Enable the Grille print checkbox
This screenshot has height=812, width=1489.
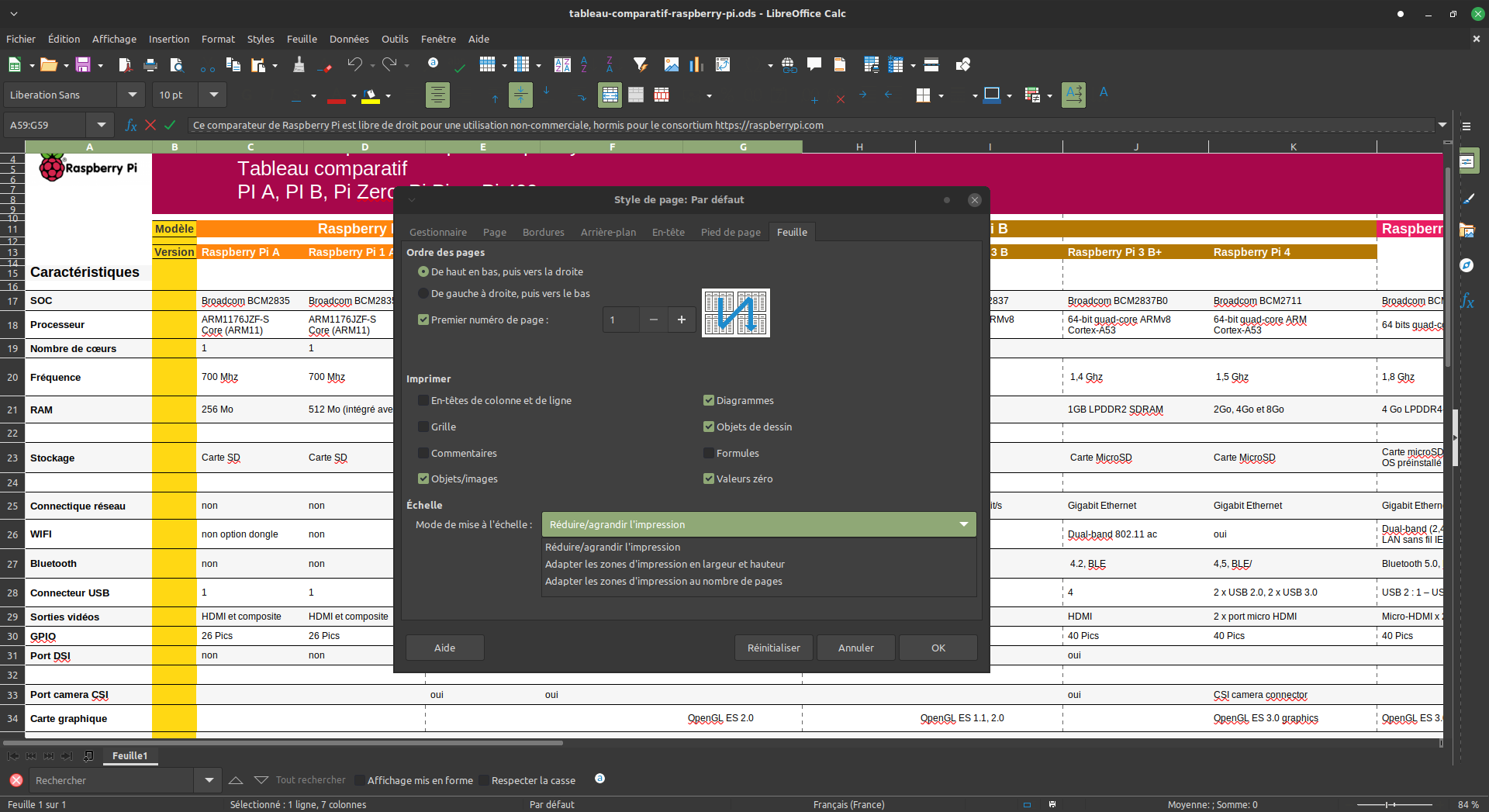pyautogui.click(x=423, y=427)
